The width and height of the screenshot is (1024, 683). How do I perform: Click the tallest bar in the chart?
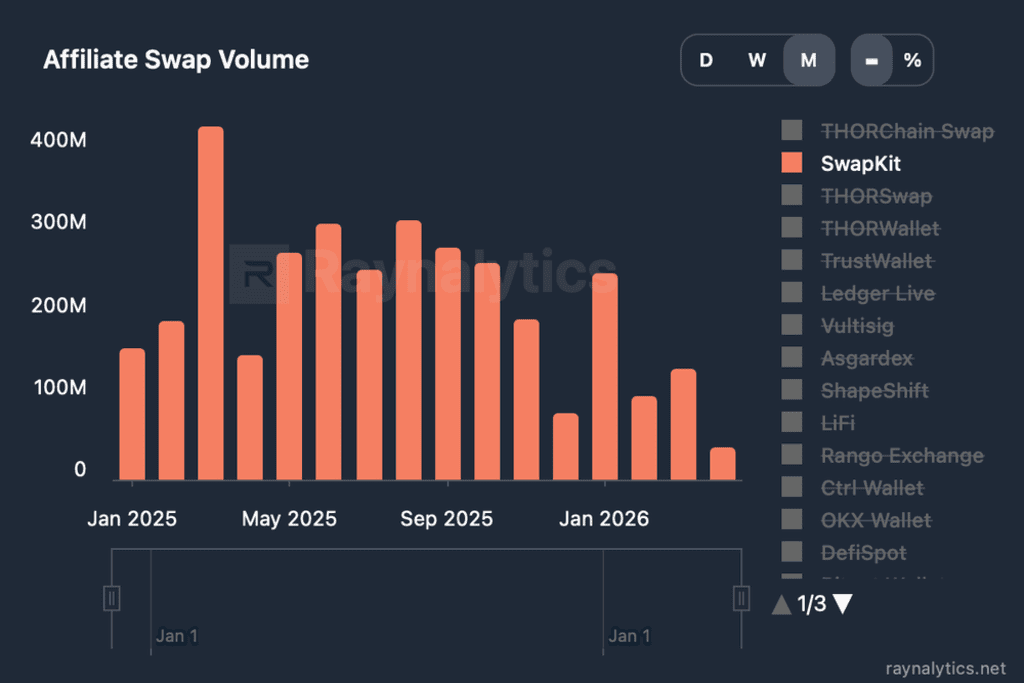(x=209, y=300)
